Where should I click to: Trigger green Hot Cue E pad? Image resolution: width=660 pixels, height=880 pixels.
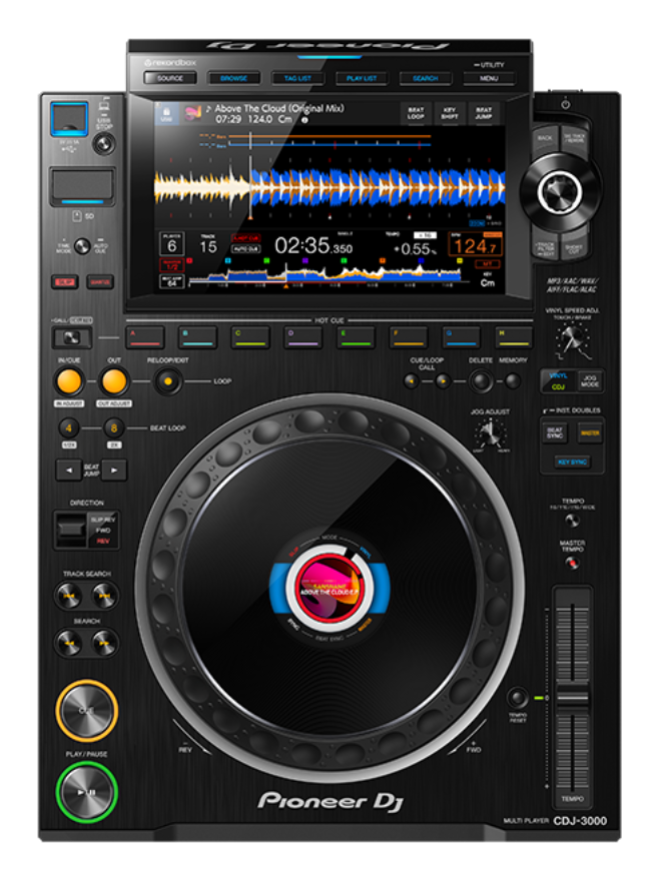pos(356,337)
